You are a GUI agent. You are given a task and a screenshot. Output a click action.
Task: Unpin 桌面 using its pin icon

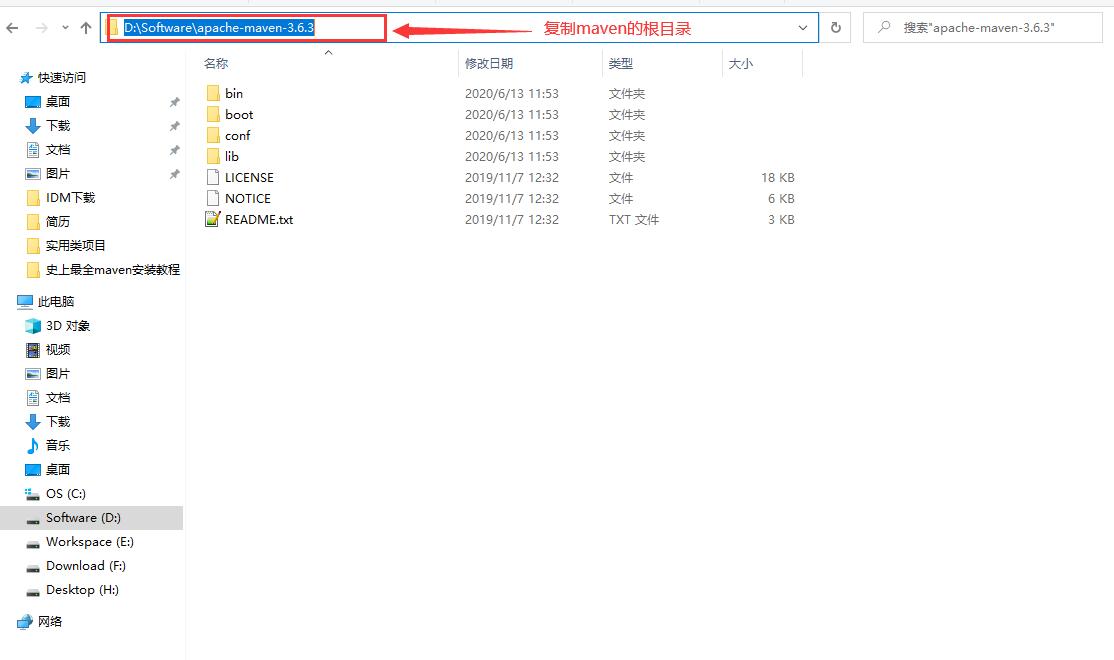pos(175,102)
